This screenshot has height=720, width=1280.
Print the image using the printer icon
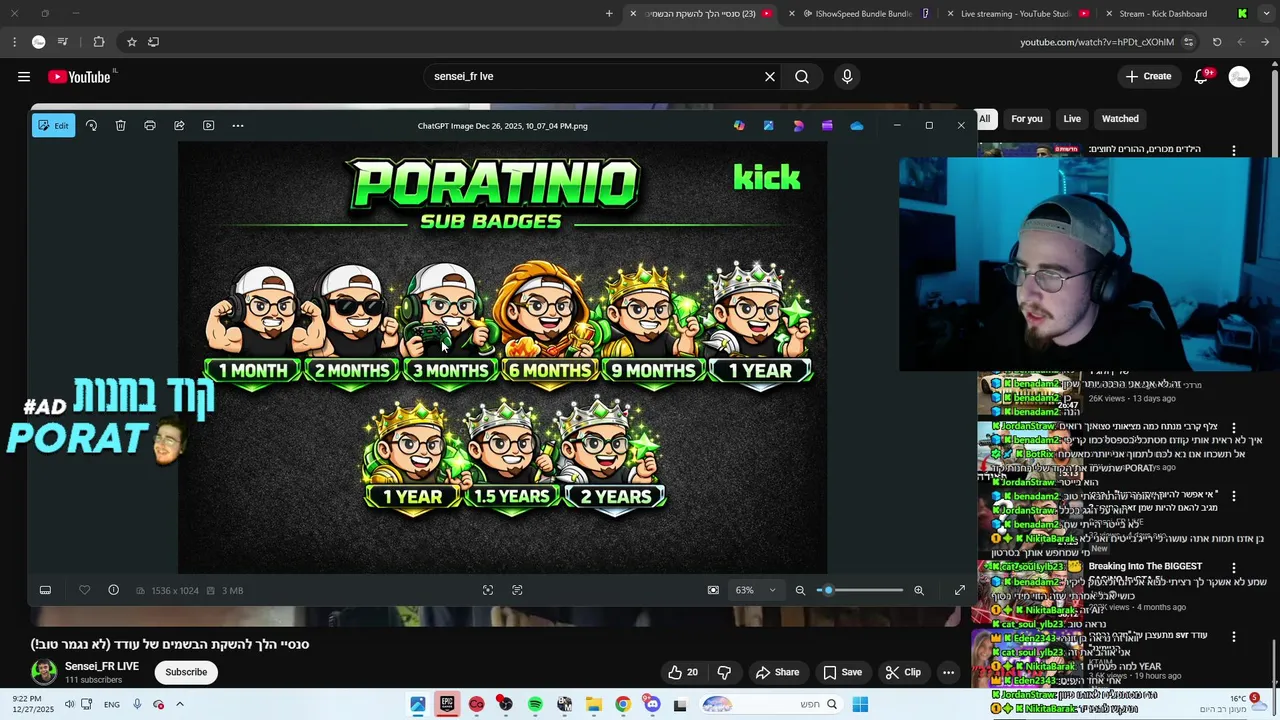point(150,126)
